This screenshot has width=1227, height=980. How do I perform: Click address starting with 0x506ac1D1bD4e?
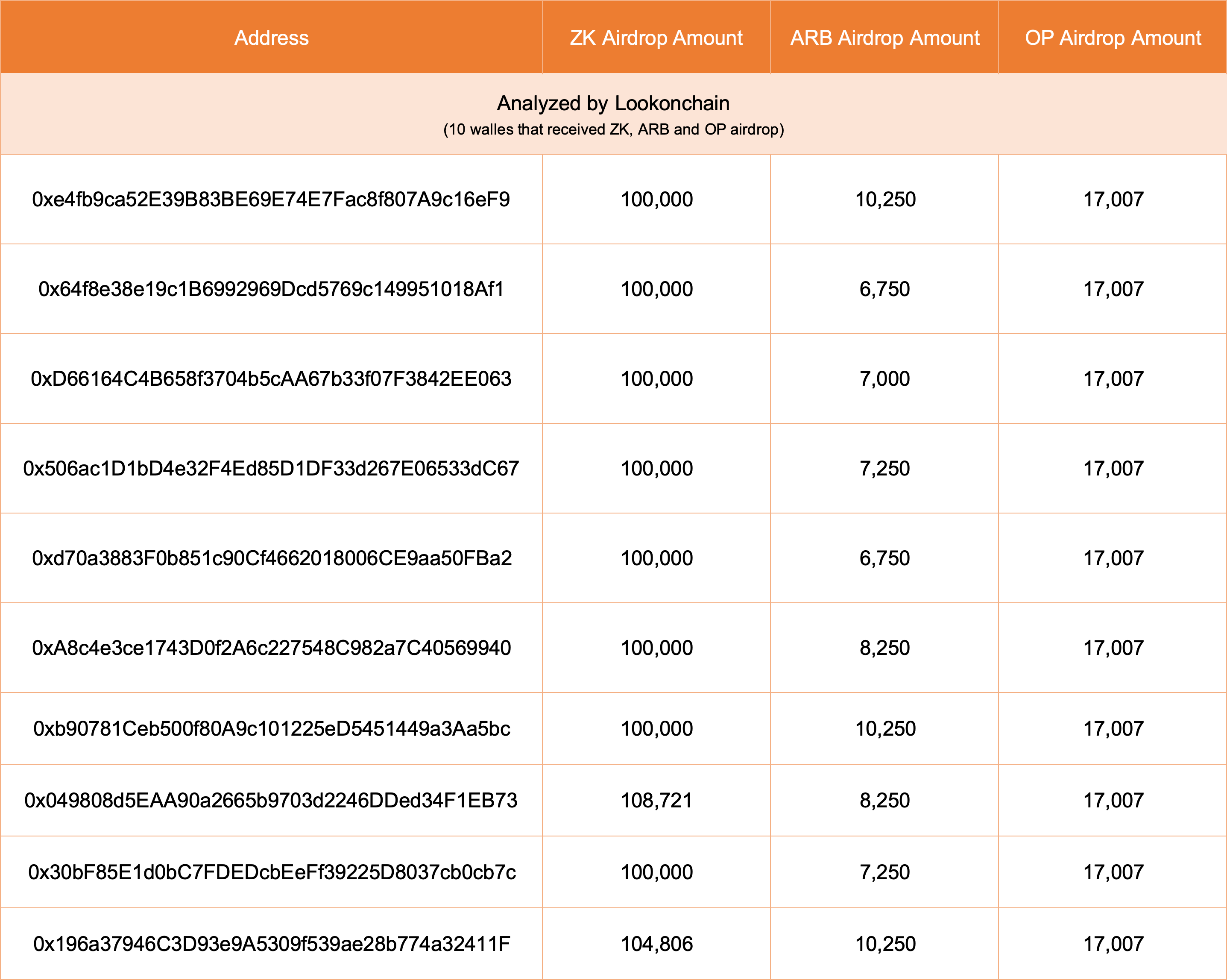tap(271, 468)
